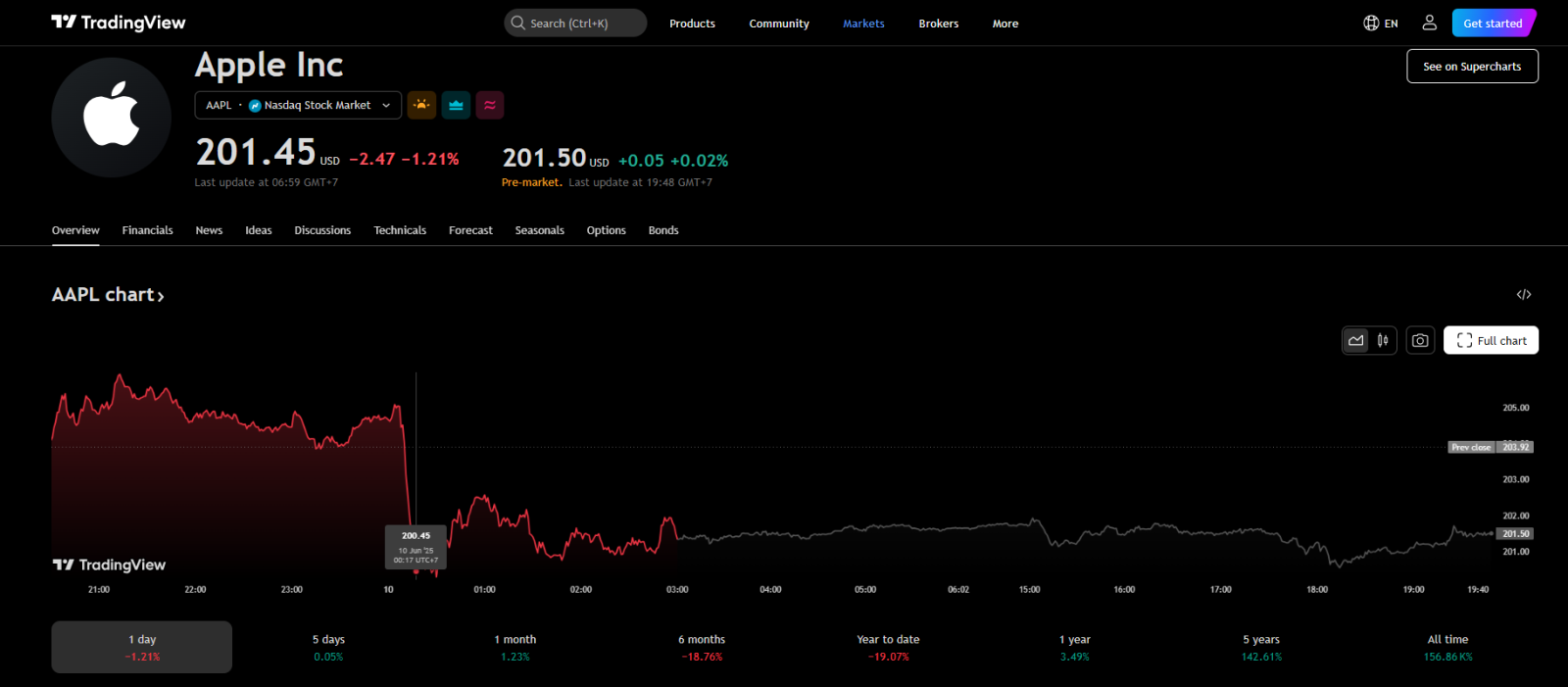This screenshot has height=687, width=1568.
Task: Select the Overview tab
Action: [x=75, y=230]
